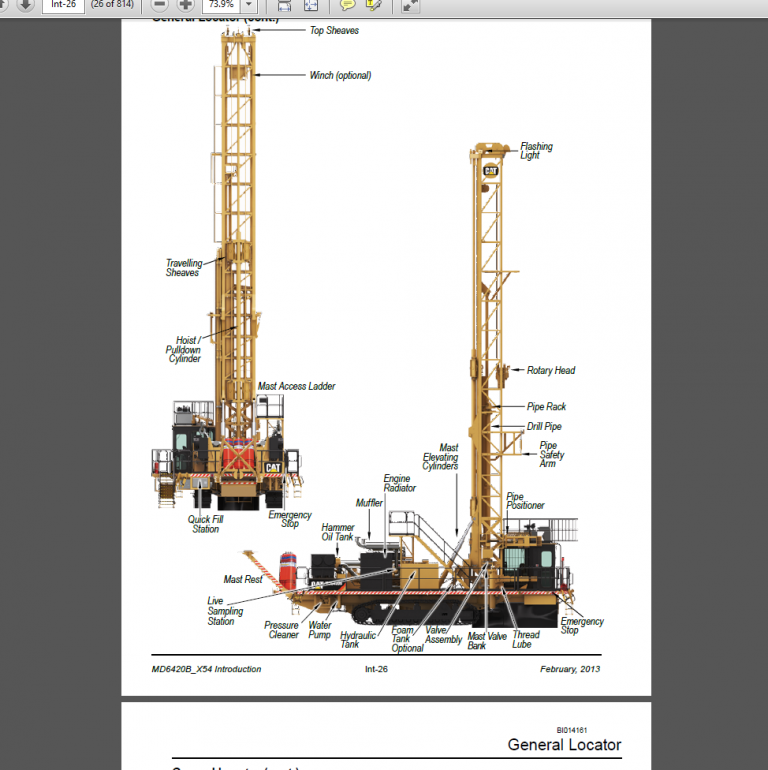Go to next page arrow button
This screenshot has width=768, height=770.
26,5
